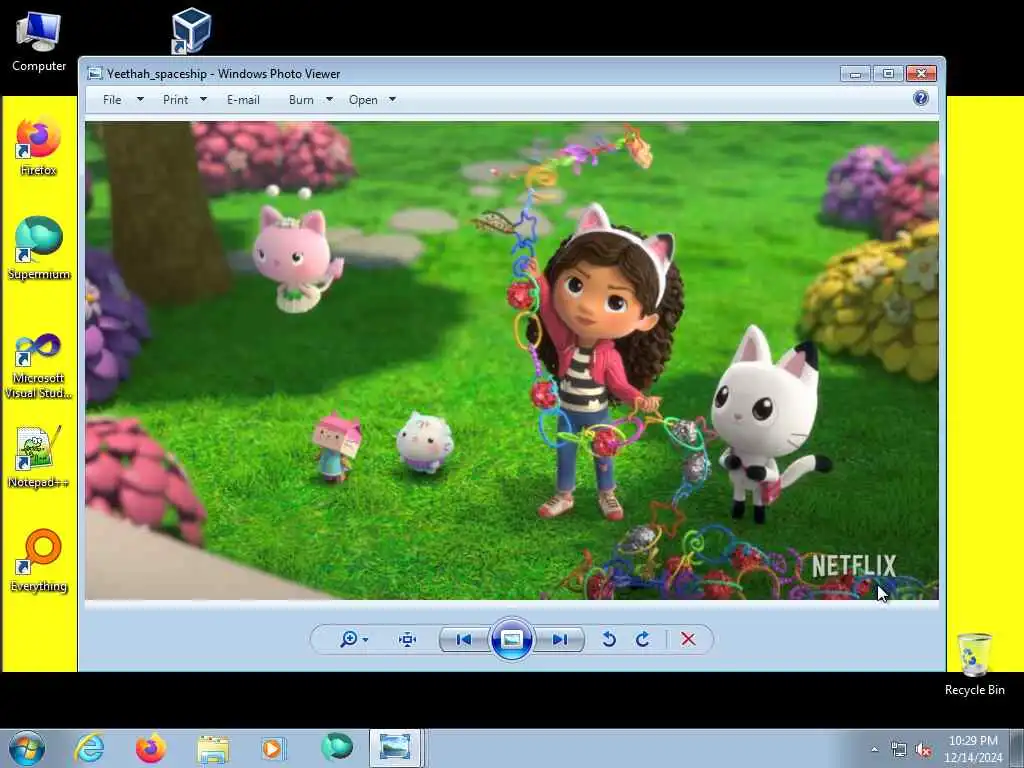Rotate the photo counterclockwise

(609, 639)
